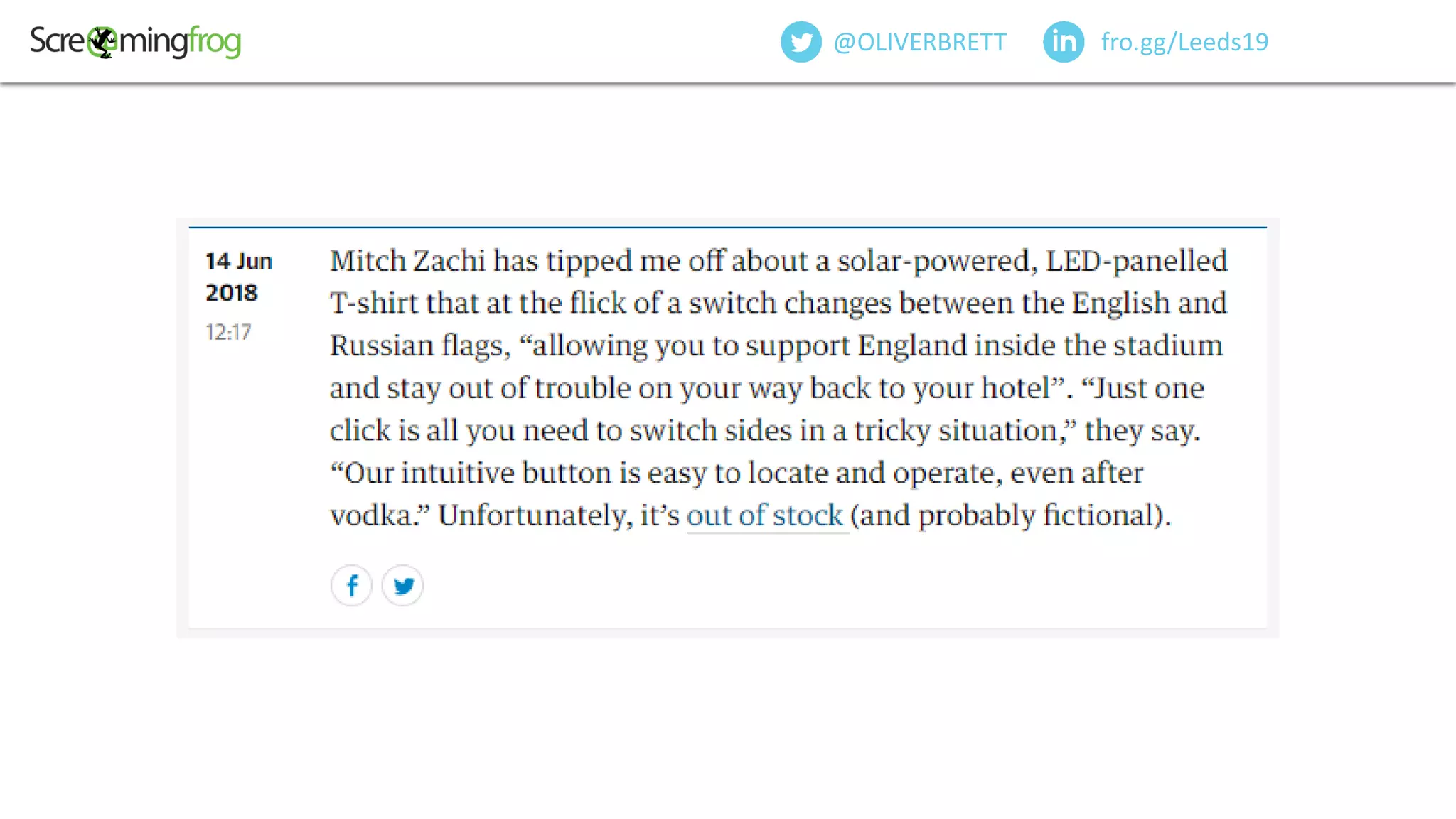Click the word "T-shirt" on the second line
The height and width of the screenshot is (819, 1456).
pos(374,304)
